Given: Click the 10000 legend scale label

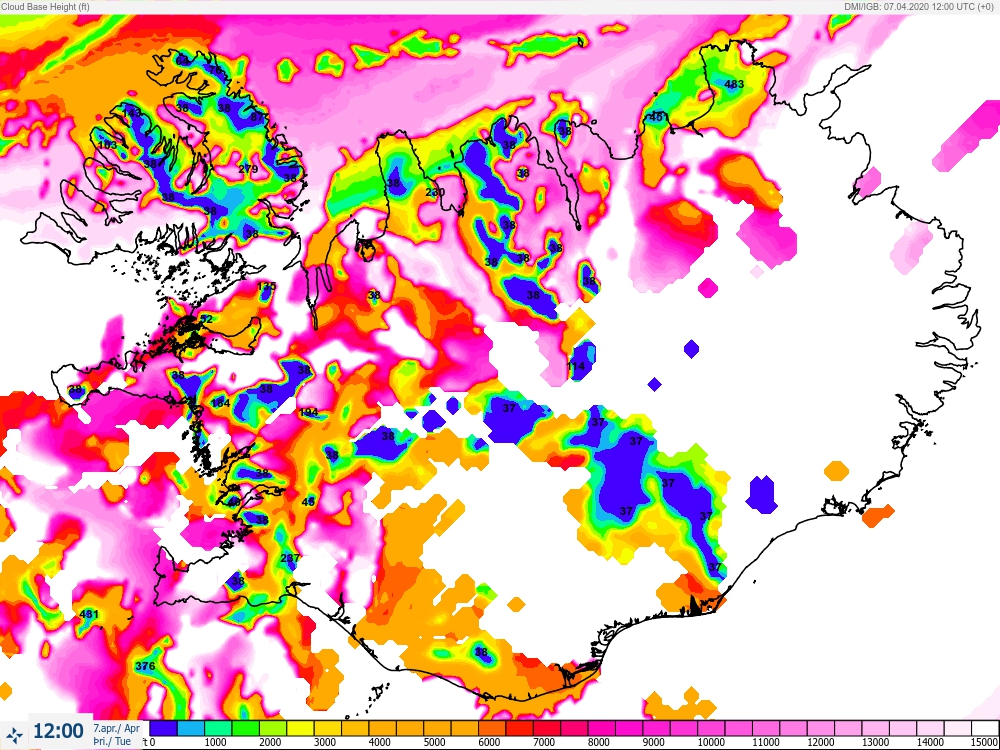Looking at the screenshot, I should click(710, 742).
